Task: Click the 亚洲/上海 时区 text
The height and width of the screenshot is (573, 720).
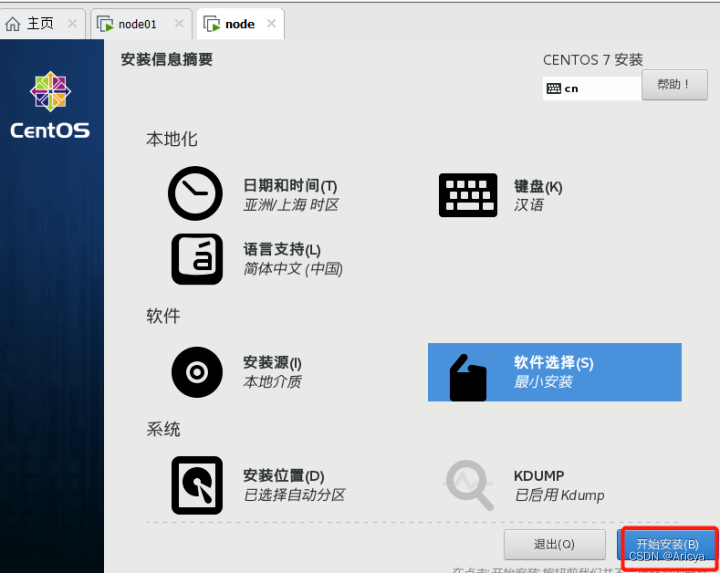Action: [291, 205]
